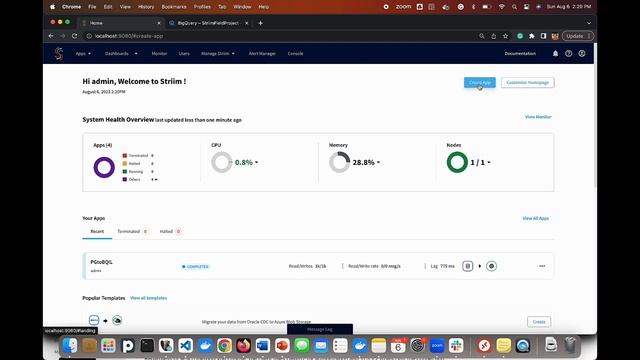Screen dimensions: 640x360
Task: Open the Zoom app from the Dock
Action: point(437,346)
